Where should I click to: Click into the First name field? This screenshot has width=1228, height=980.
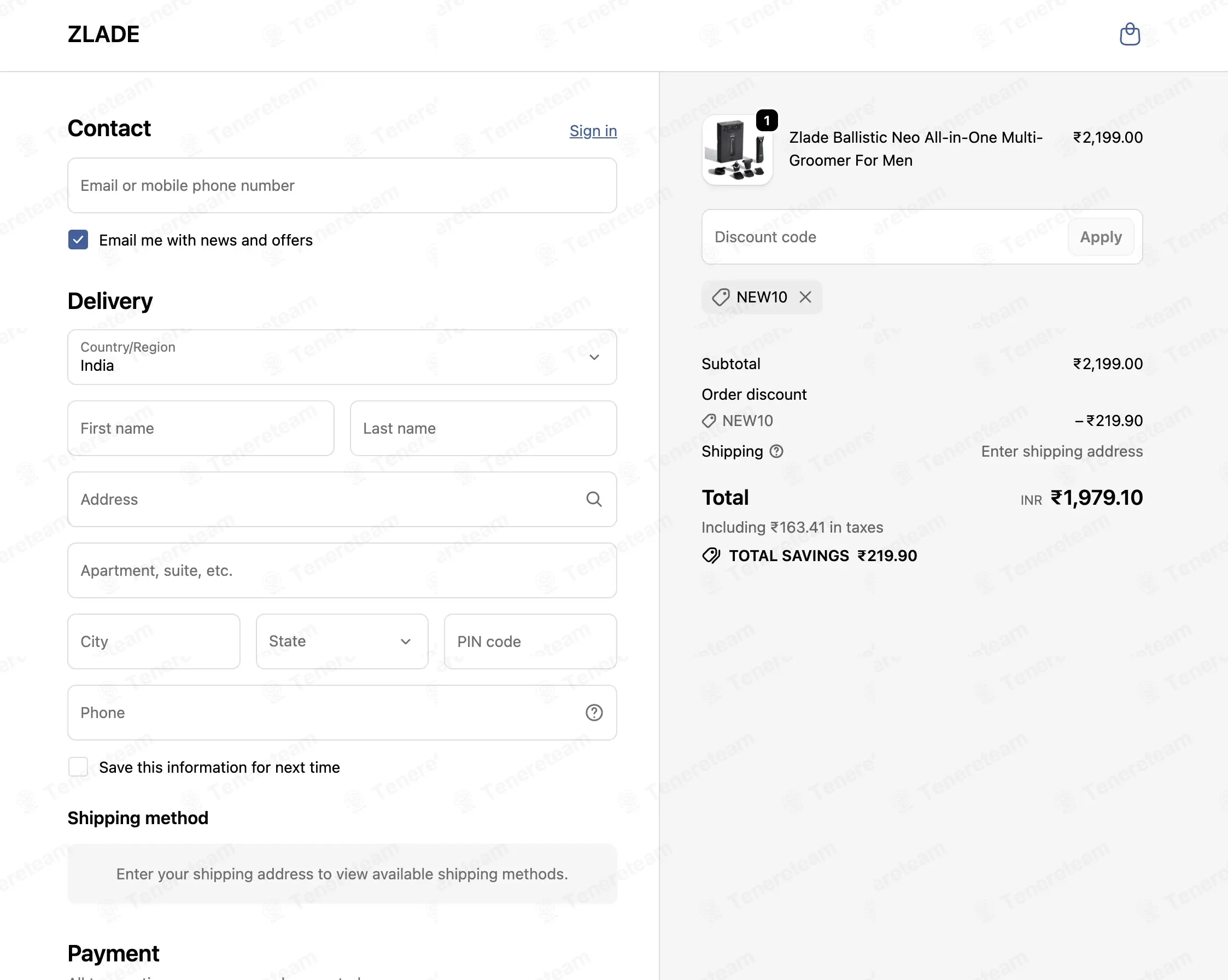(201, 428)
